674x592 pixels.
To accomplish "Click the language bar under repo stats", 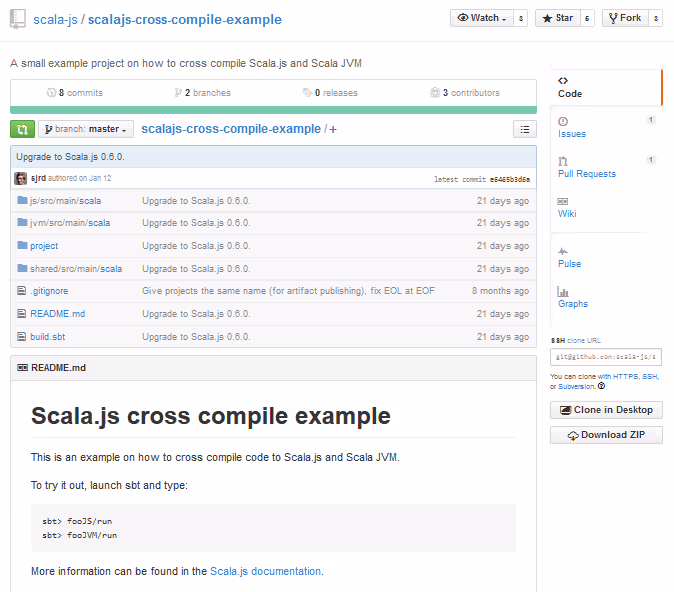I will point(273,110).
